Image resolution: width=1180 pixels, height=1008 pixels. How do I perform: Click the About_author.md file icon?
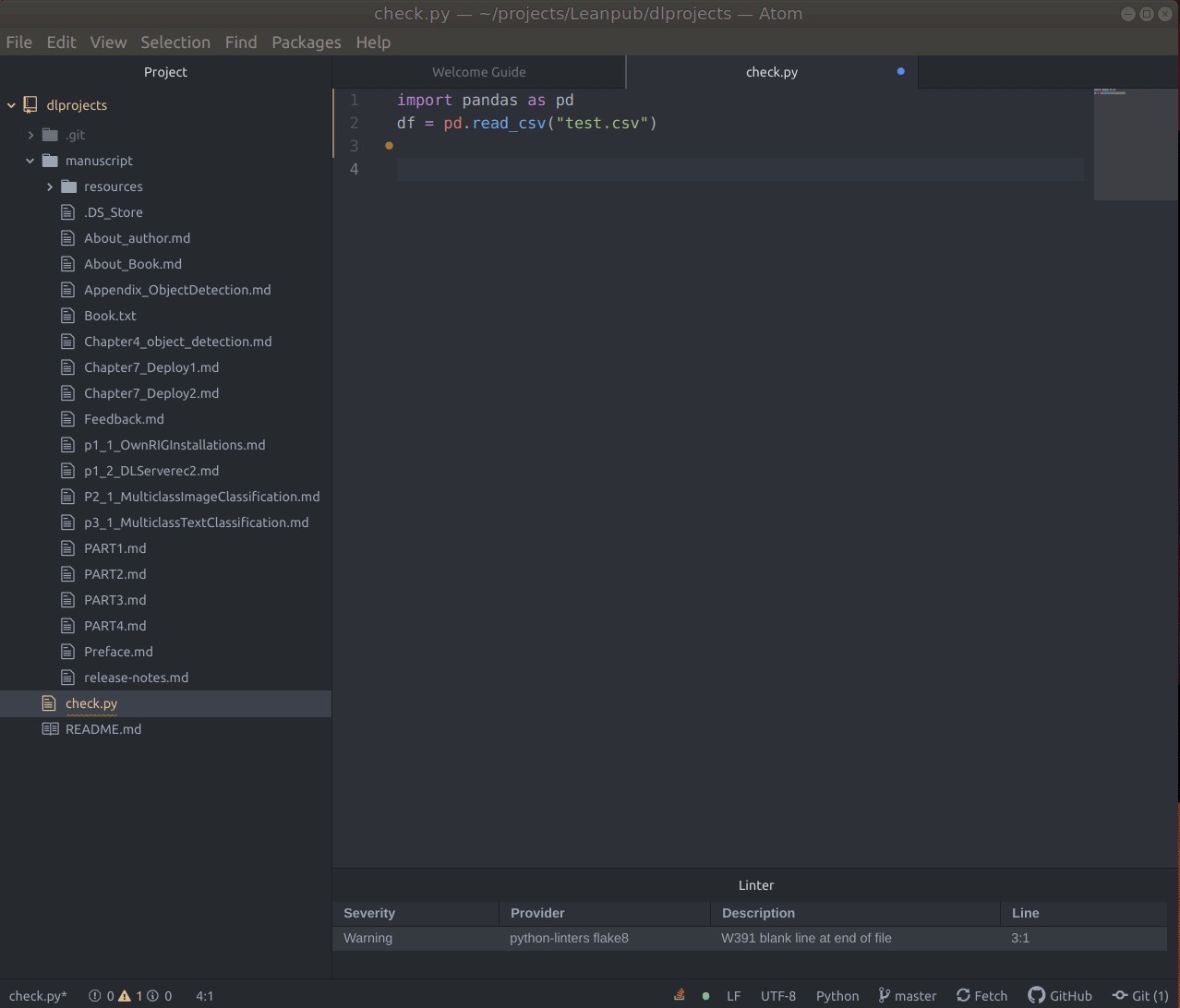click(x=67, y=238)
